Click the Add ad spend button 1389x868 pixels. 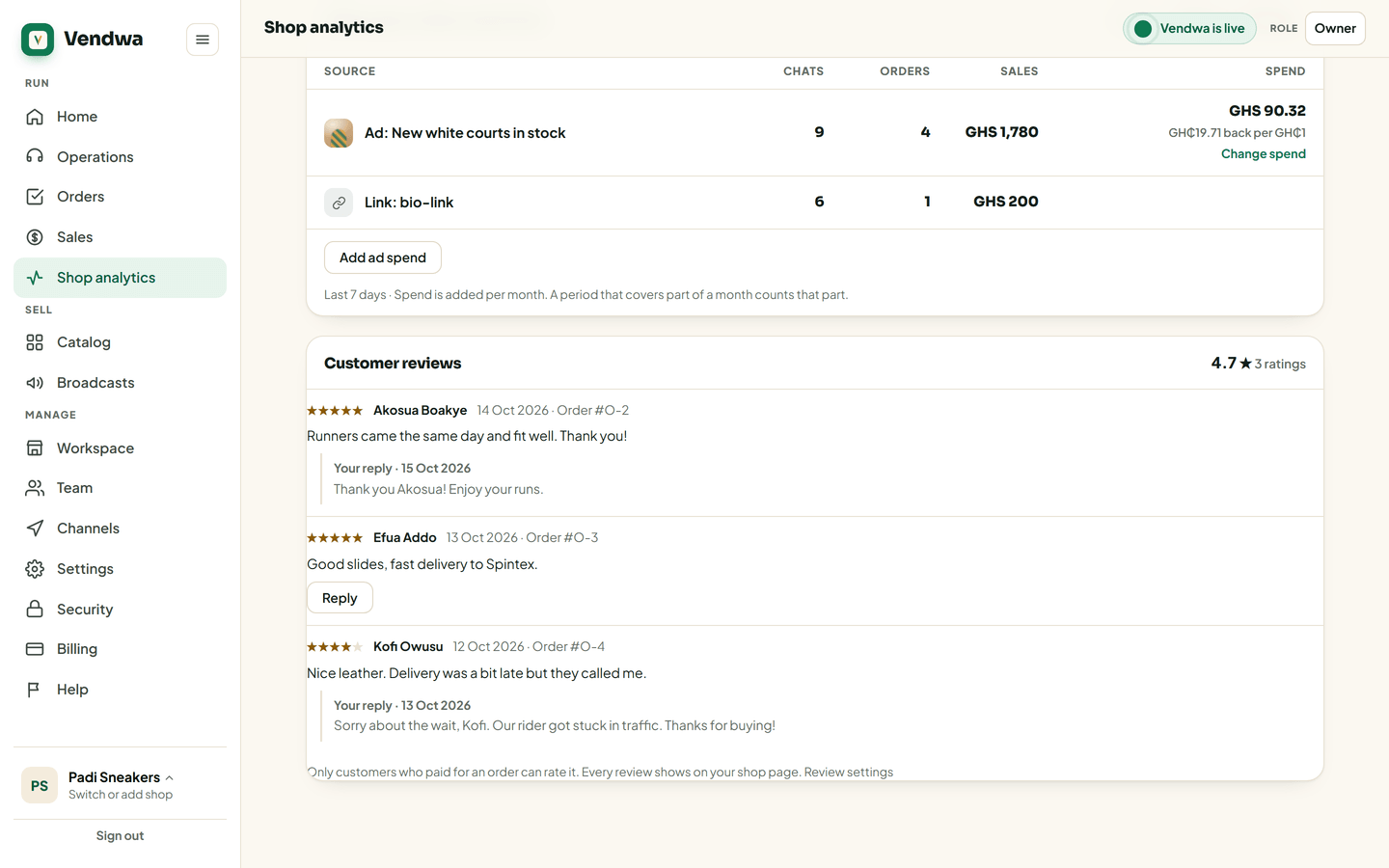(383, 258)
